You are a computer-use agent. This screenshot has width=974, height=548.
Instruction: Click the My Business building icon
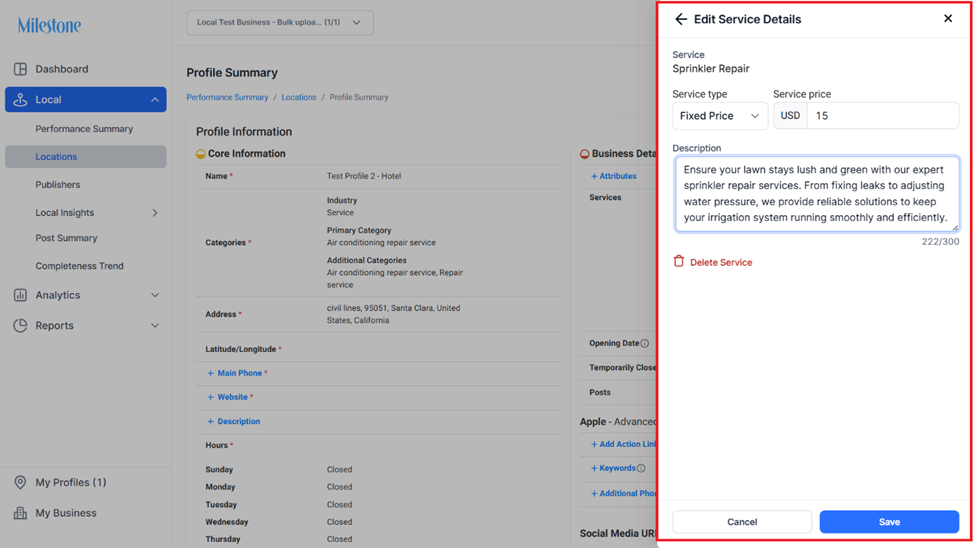20,513
